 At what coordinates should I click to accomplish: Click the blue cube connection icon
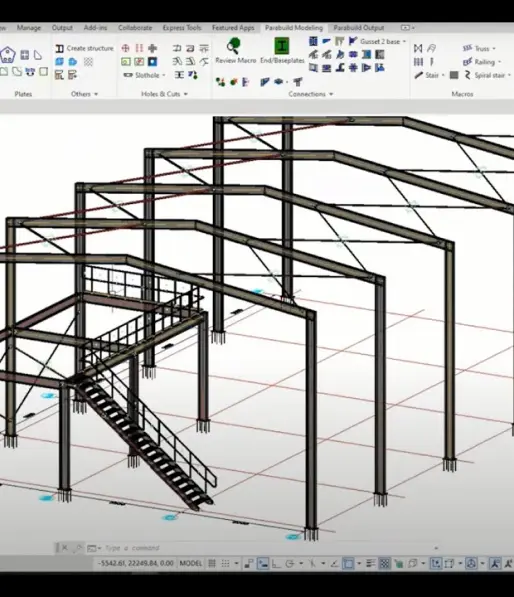[279, 82]
